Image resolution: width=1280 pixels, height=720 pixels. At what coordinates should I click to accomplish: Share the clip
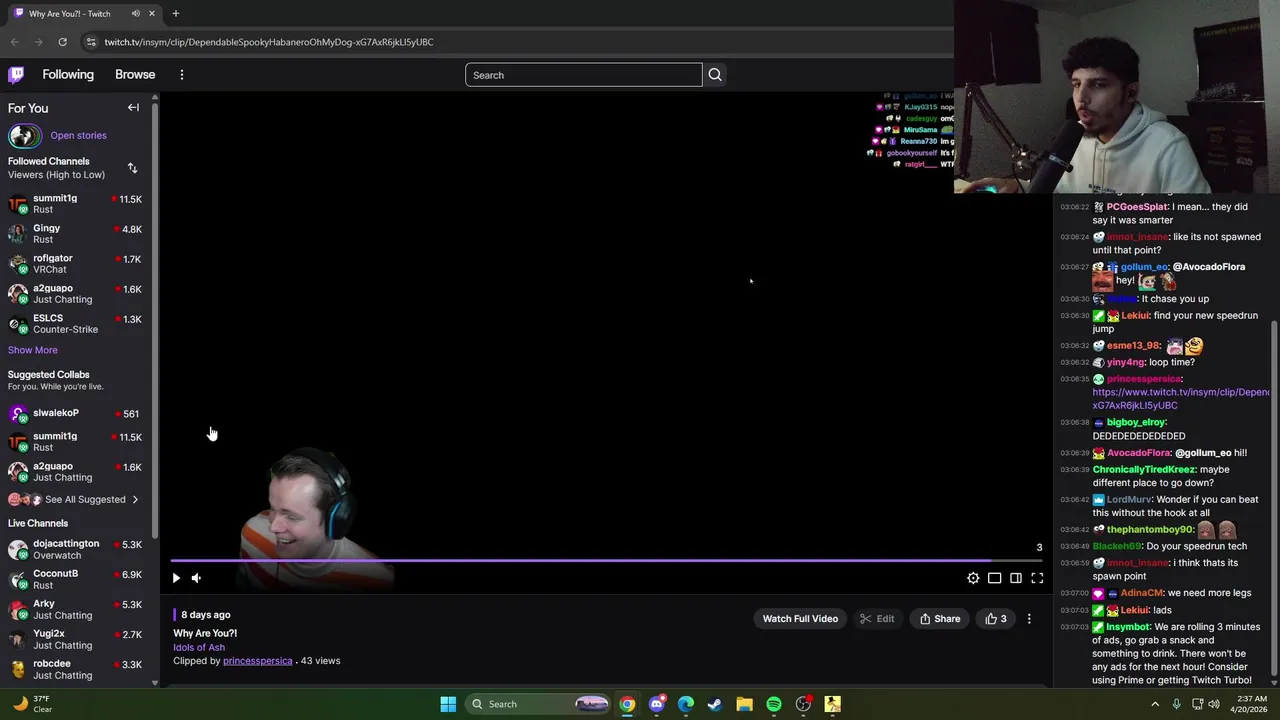[x=940, y=619]
